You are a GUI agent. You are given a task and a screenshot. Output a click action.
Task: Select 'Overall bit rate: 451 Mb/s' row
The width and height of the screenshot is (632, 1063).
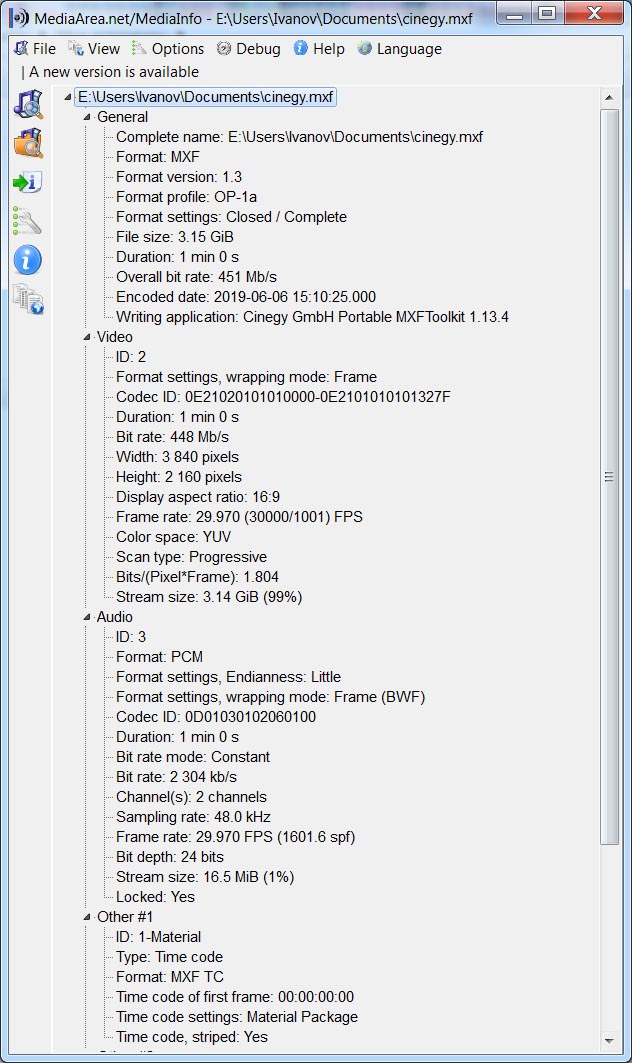point(197,277)
